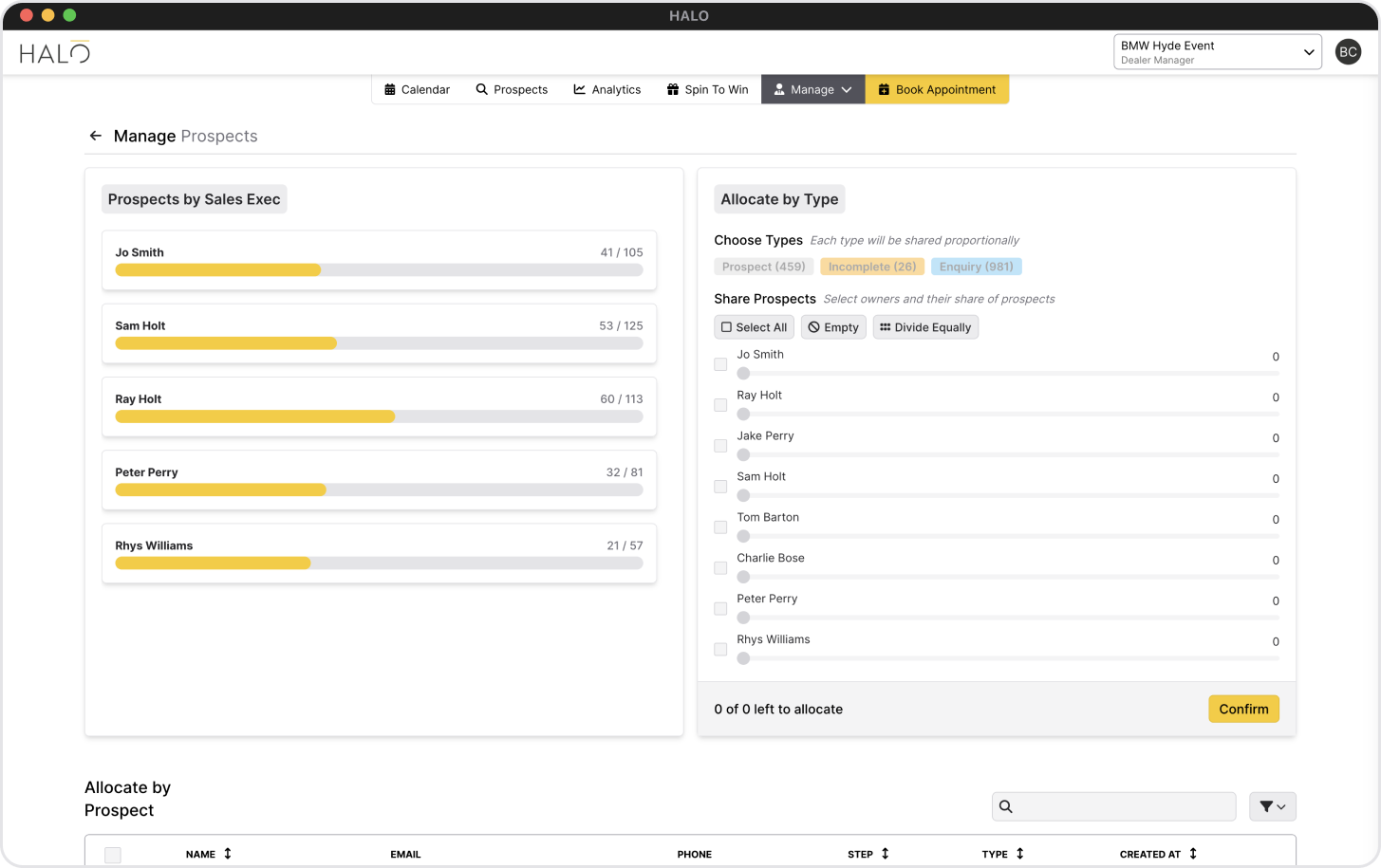Screen dimensions: 1381x868
Task: Click the Jake Perry share slider handle
Action: (x=743, y=455)
